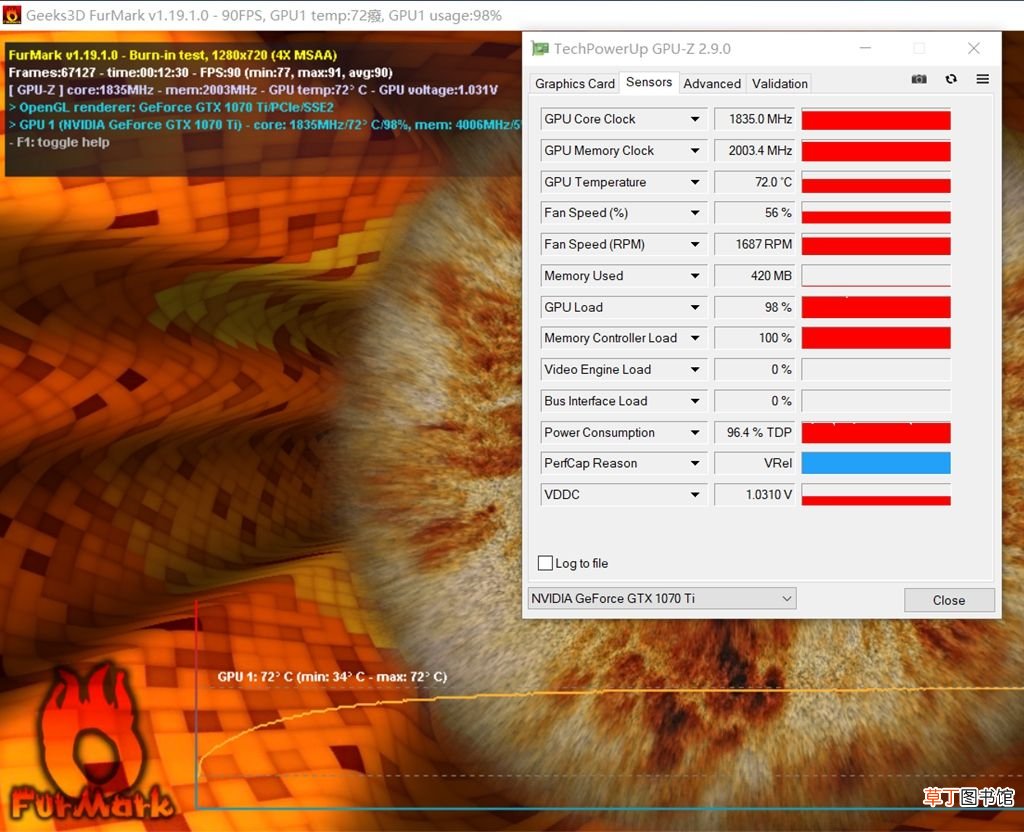The width and height of the screenshot is (1024, 832).
Task: Click the GPU Core Clock red graph bar
Action: click(x=876, y=120)
